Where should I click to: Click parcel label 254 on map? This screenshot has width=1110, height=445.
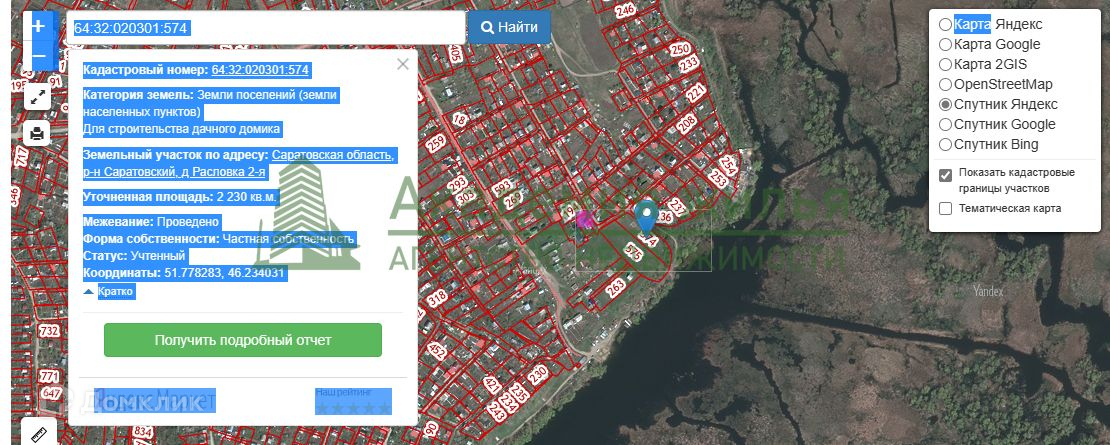pos(730,165)
